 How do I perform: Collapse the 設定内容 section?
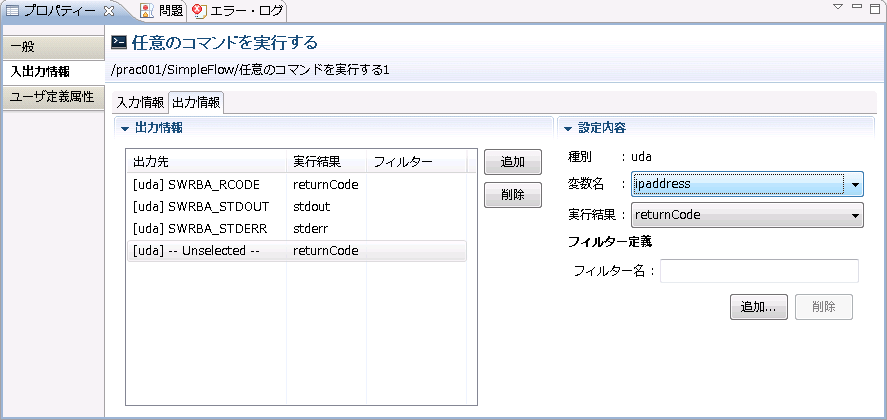click(568, 128)
